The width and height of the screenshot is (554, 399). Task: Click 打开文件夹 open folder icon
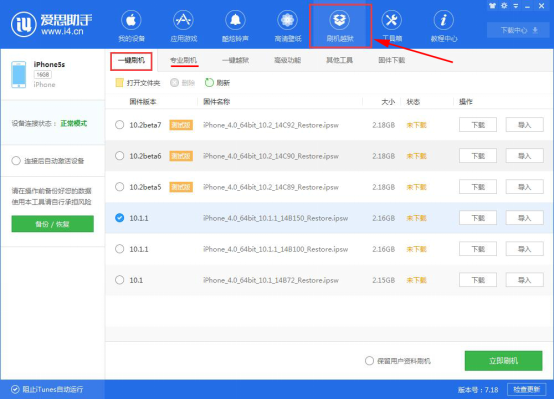pos(119,83)
